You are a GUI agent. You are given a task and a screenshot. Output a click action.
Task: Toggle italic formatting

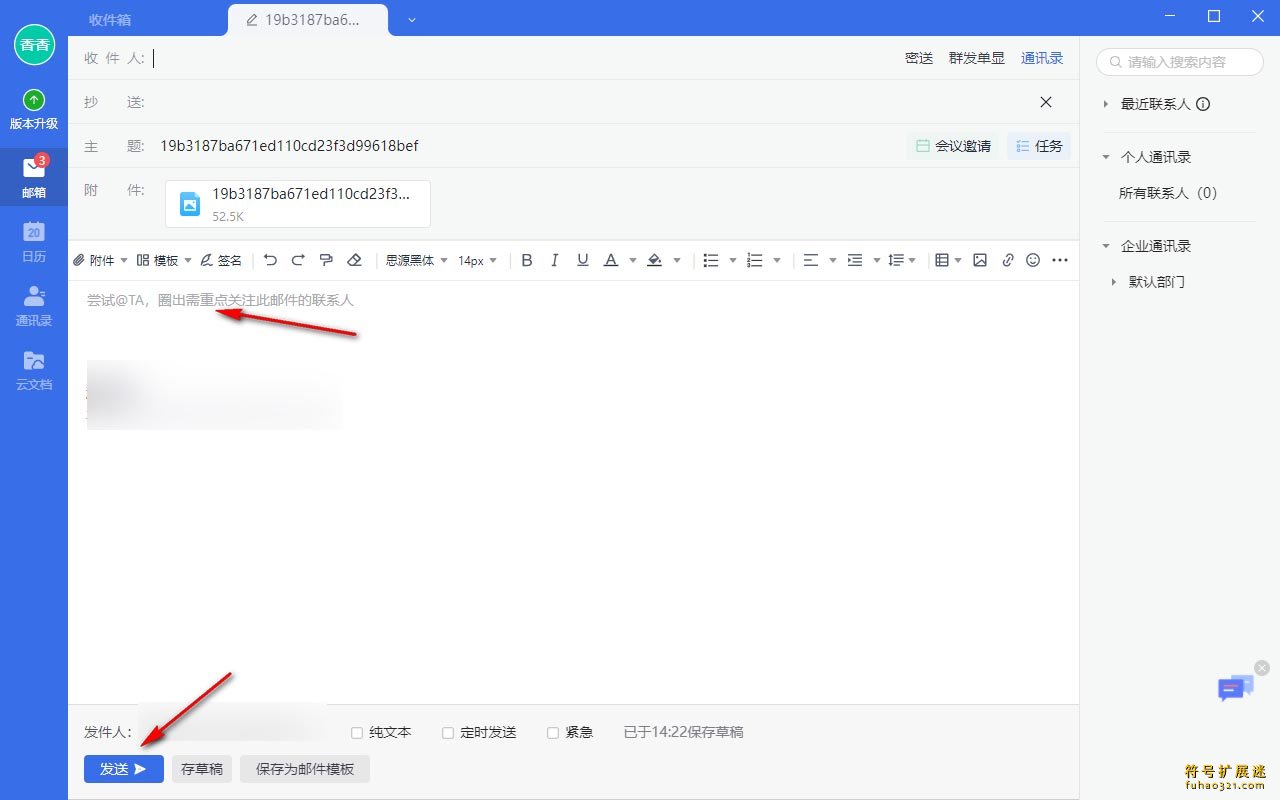click(555, 260)
